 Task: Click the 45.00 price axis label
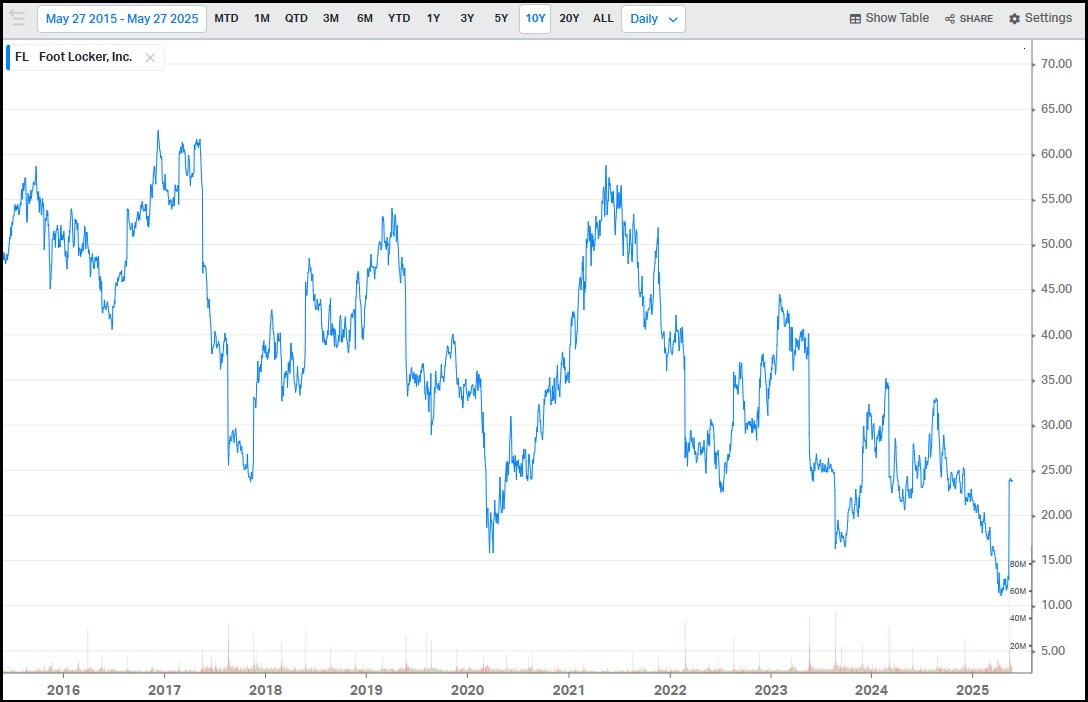coord(1056,289)
